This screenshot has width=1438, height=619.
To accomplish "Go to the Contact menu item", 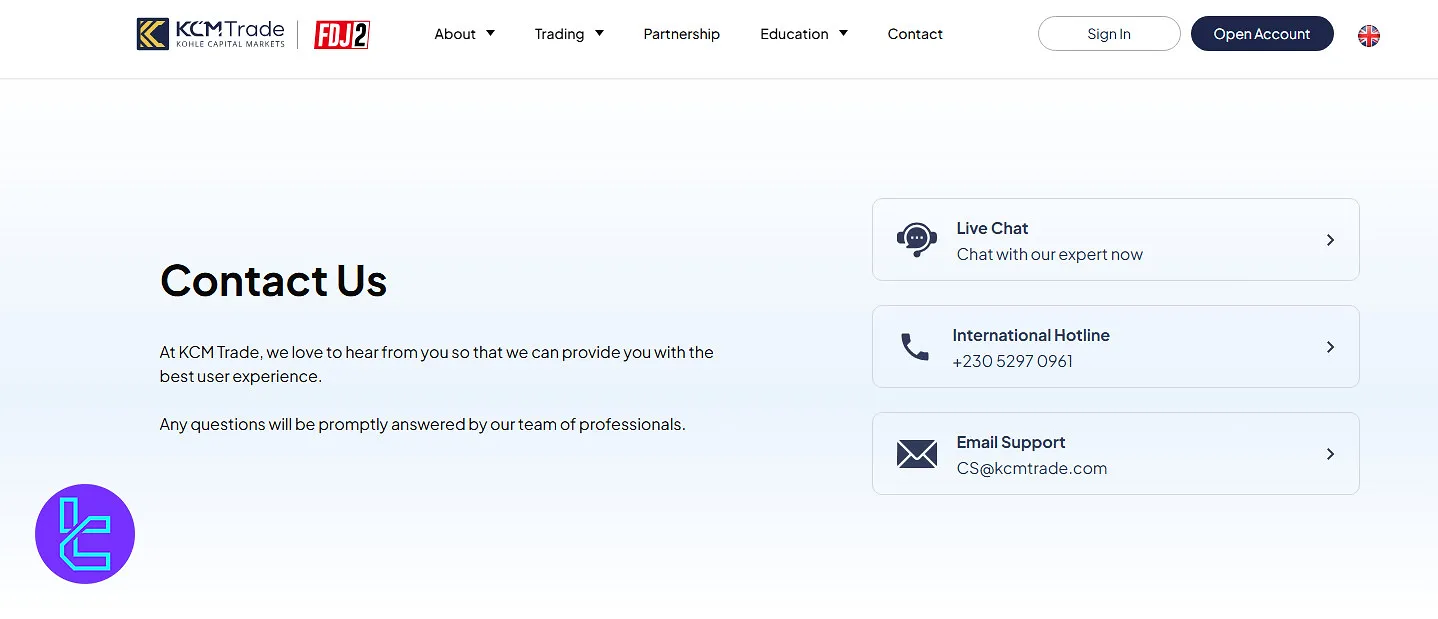I will click(x=915, y=34).
